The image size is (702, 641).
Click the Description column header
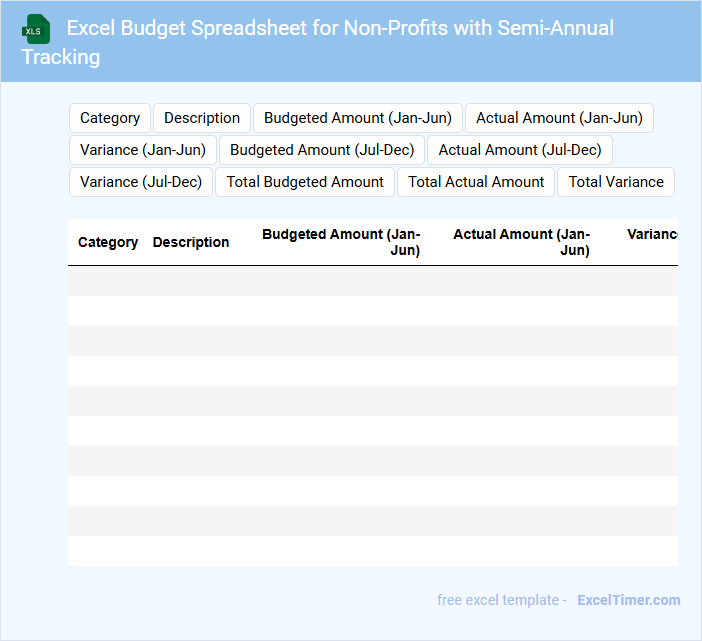click(x=191, y=242)
